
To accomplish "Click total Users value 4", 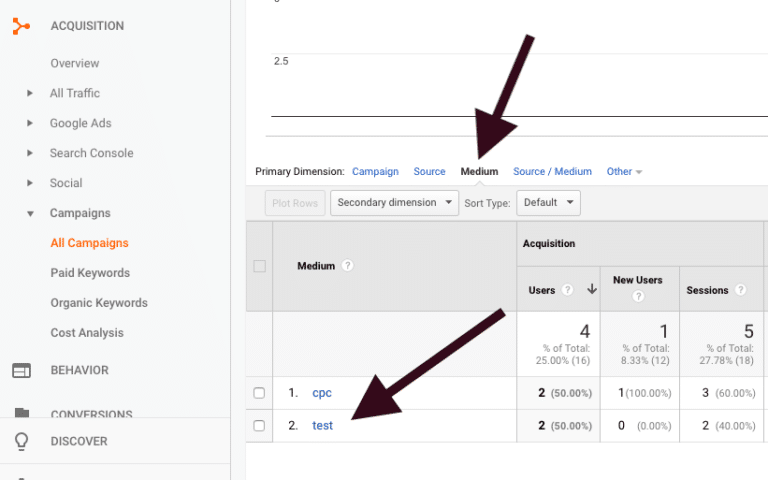I will tap(585, 332).
